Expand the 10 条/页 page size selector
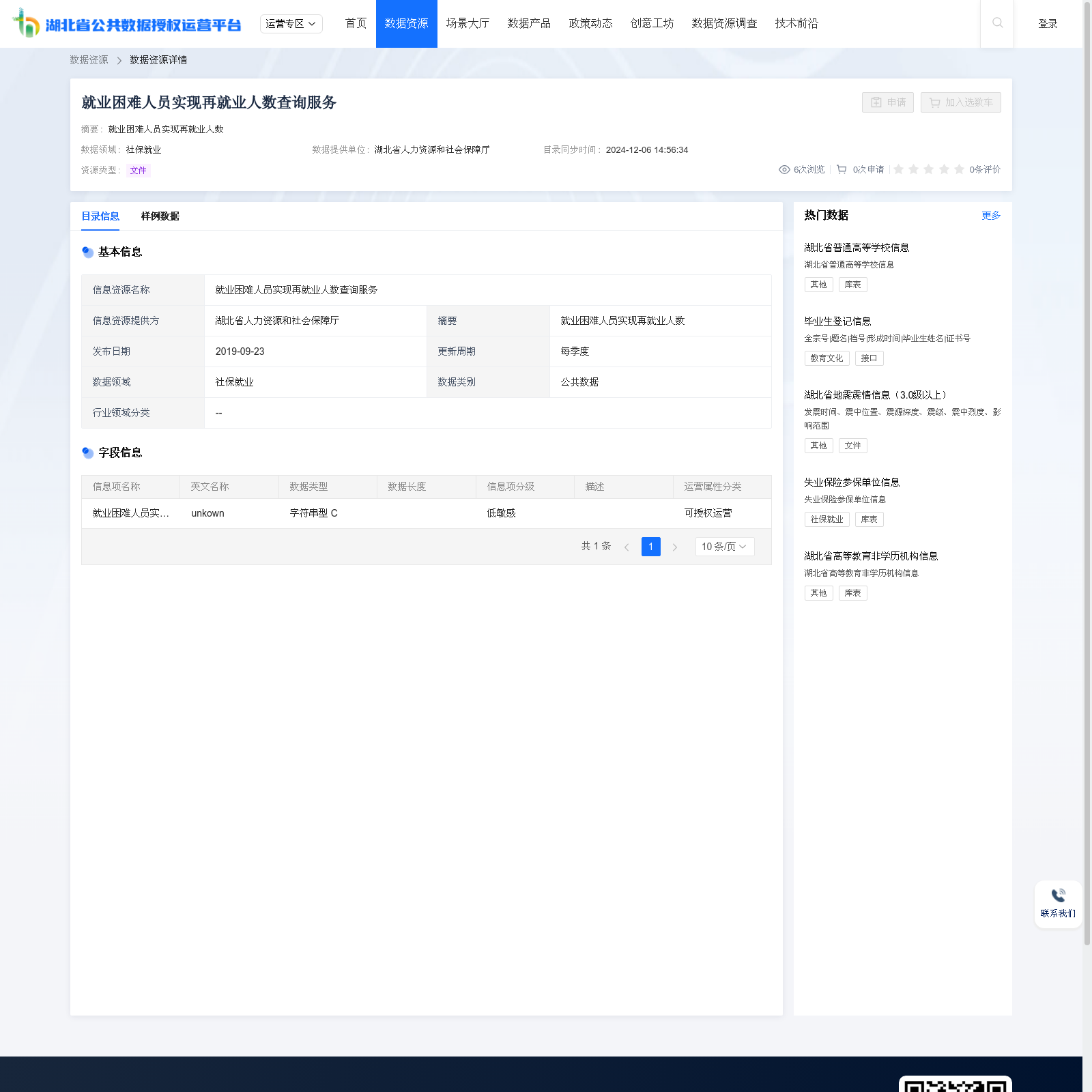 [724, 547]
